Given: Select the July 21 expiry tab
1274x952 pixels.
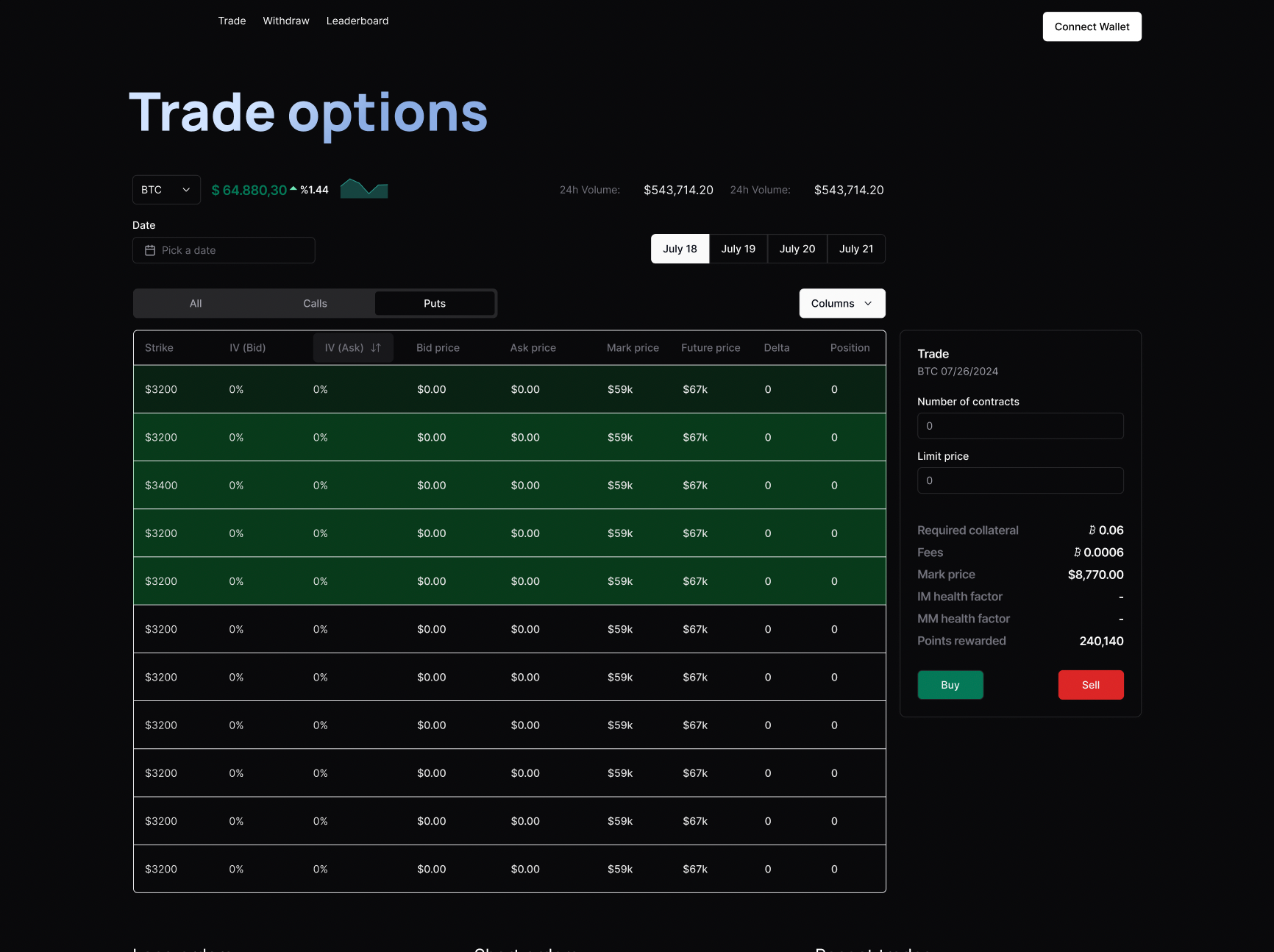Looking at the screenshot, I should (856, 249).
